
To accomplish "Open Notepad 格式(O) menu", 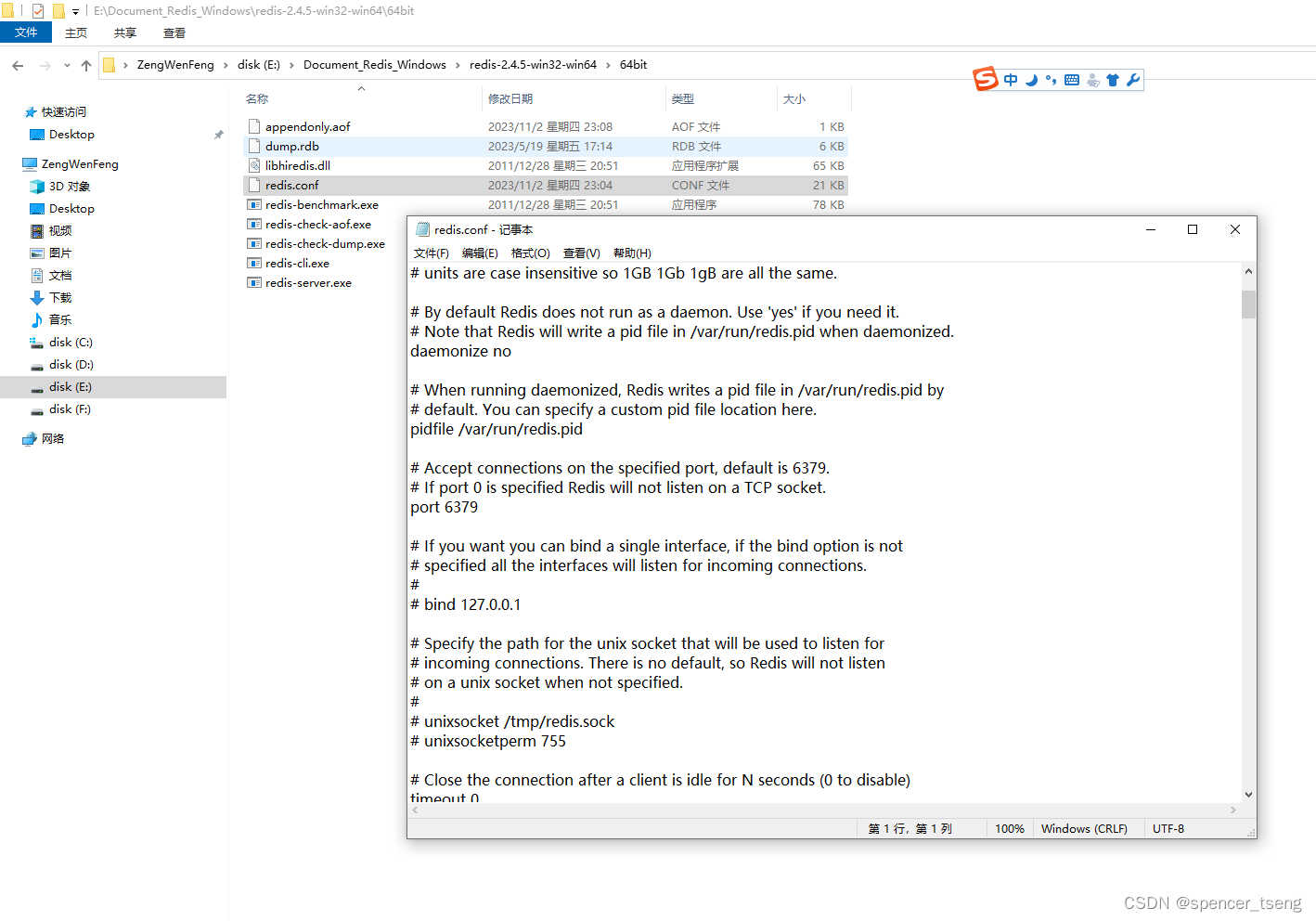I will [x=531, y=253].
